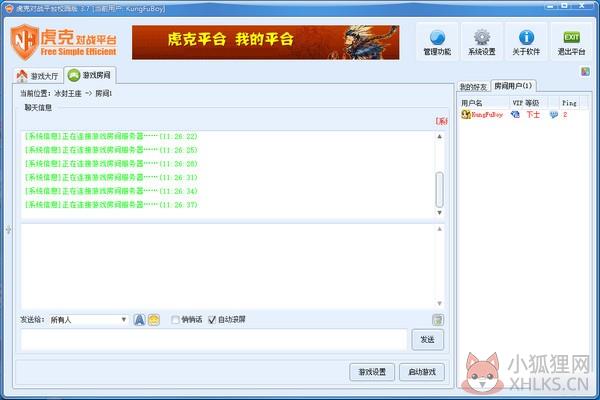The image size is (600, 400).
Task: Open the 发送给 所有人 dropdown
Action: [88, 320]
